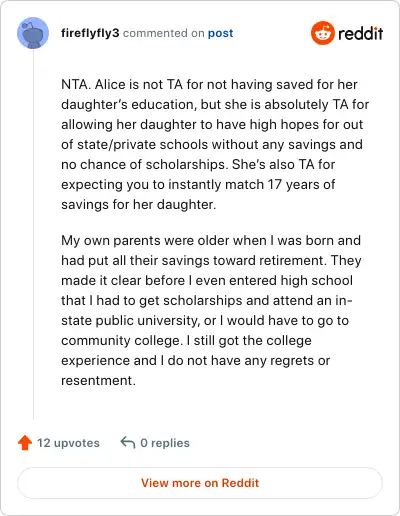
Task: Click the text 'savings for her daughter.'
Action: click(x=139, y=205)
